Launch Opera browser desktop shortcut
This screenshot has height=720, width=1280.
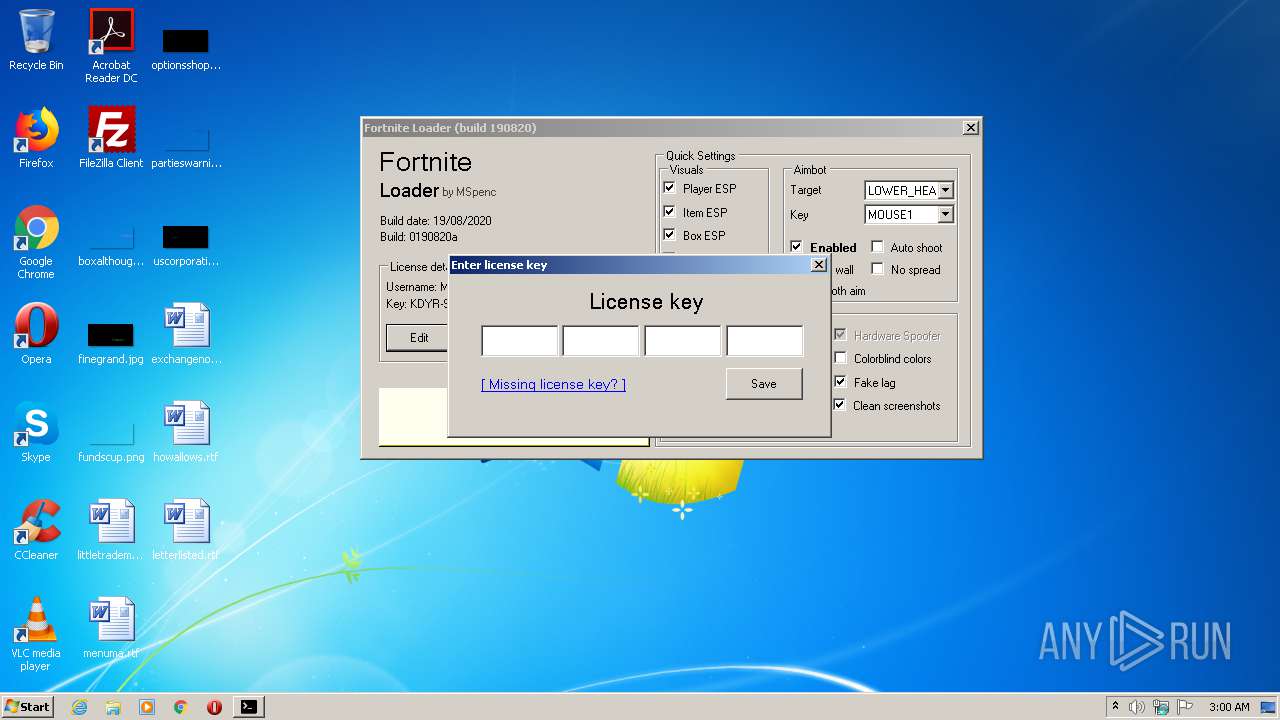(x=36, y=334)
